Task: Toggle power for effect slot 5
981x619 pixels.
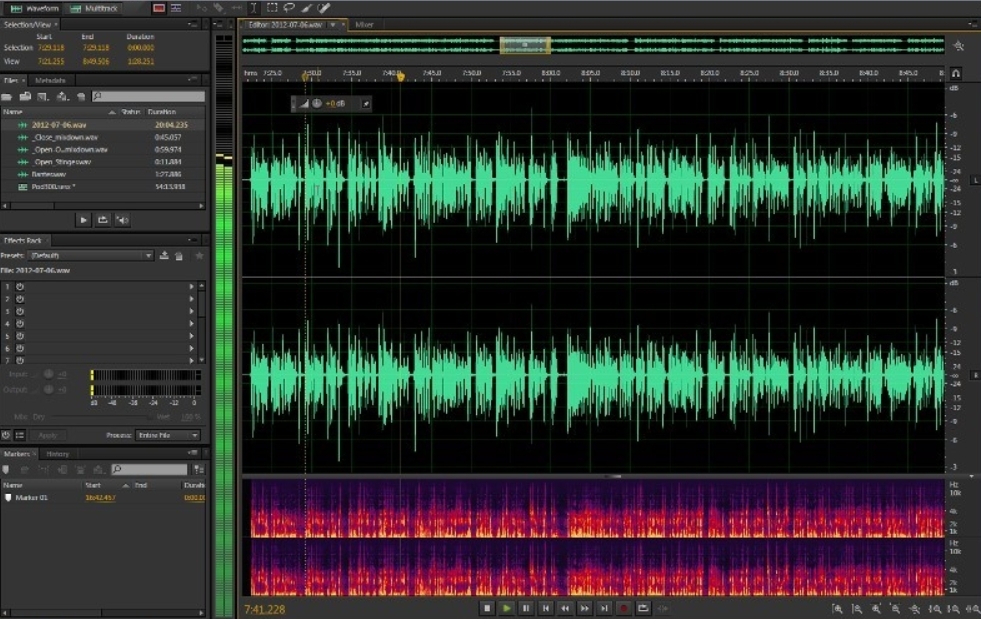Action: click(20, 336)
